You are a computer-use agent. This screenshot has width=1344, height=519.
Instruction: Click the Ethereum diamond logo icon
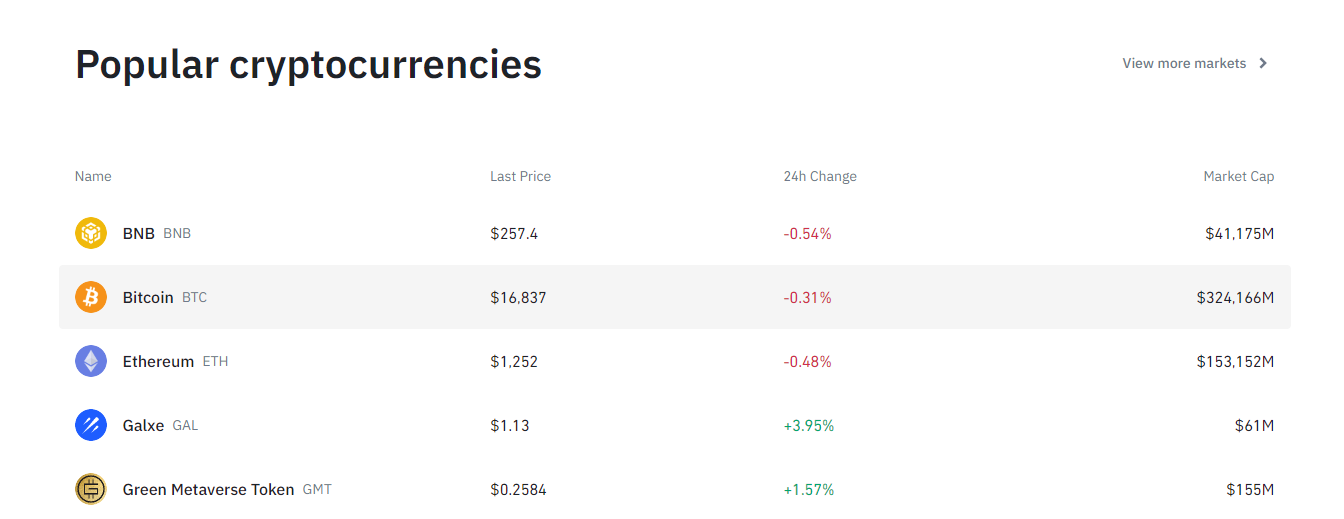[x=91, y=361]
